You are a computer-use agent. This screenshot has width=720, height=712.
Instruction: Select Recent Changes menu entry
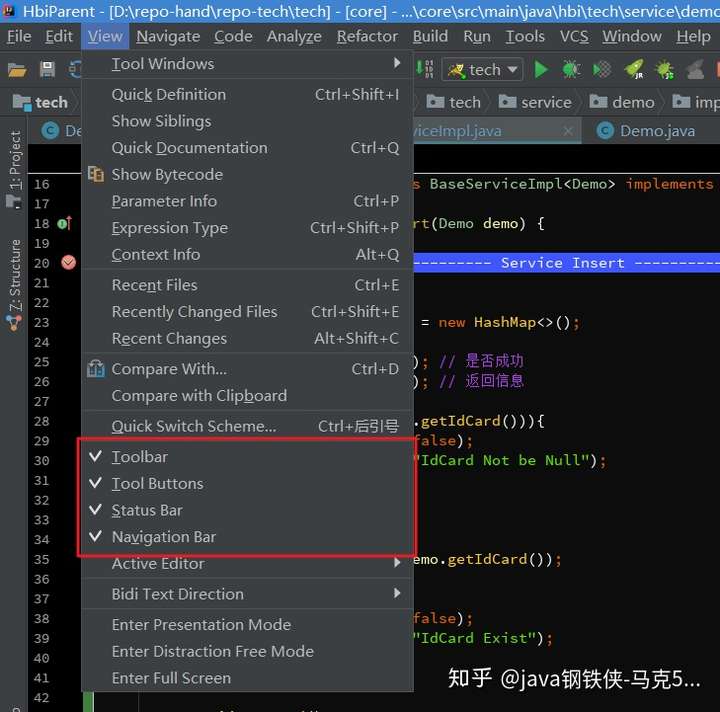[248, 338]
